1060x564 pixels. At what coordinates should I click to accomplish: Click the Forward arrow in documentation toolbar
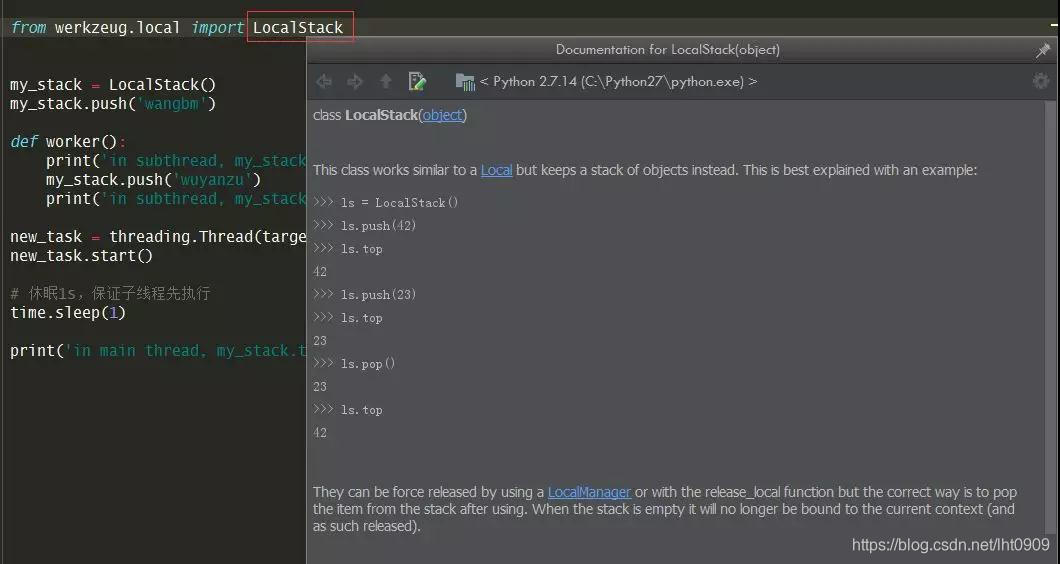coord(355,82)
